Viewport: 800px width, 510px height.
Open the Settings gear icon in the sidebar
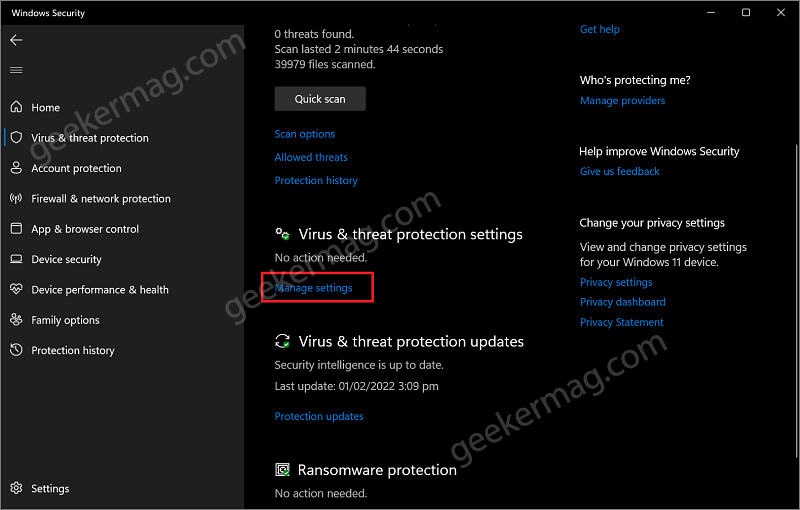16,488
